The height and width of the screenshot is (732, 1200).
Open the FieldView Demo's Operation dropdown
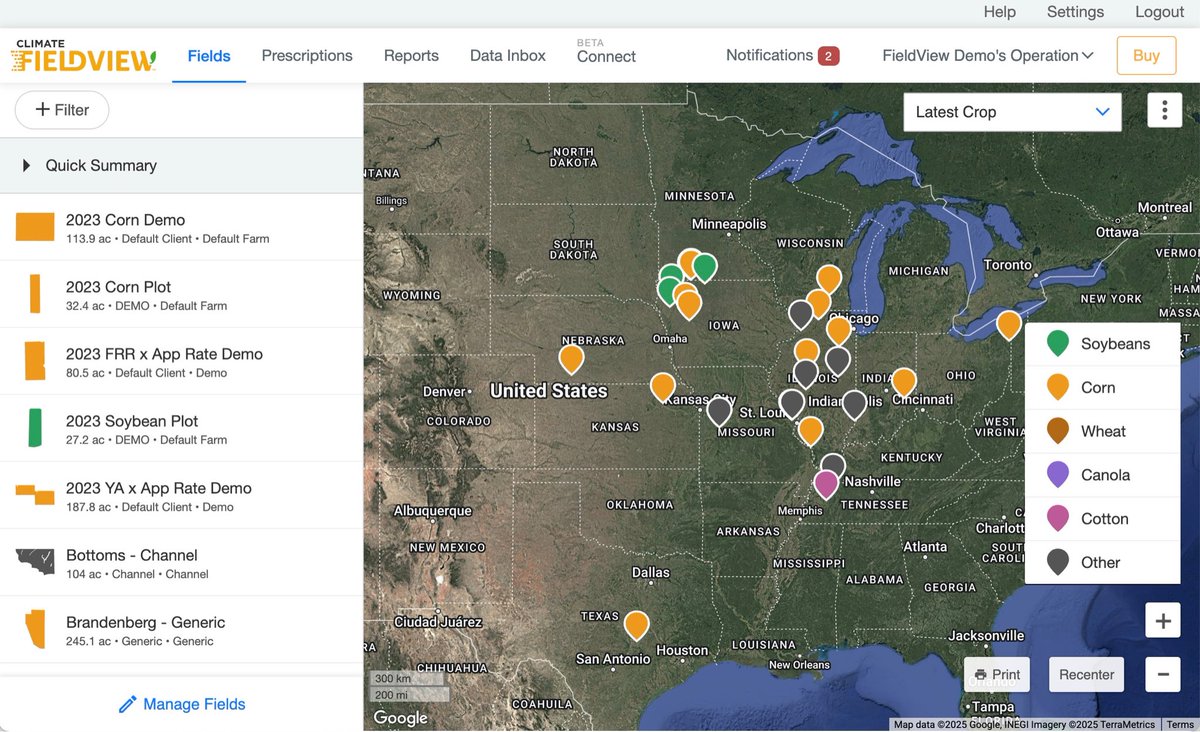[x=988, y=56]
